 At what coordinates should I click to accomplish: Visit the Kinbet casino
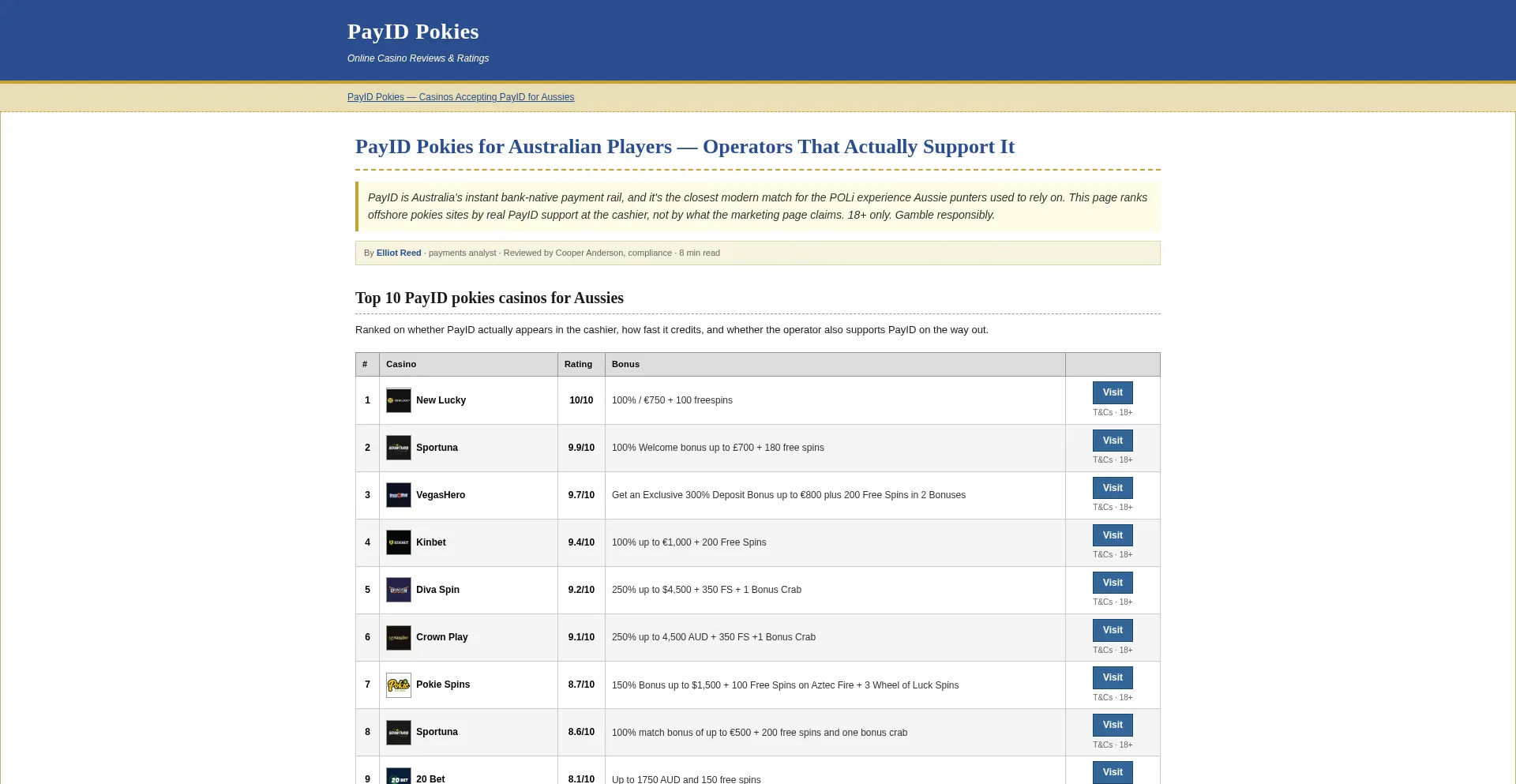(1113, 535)
